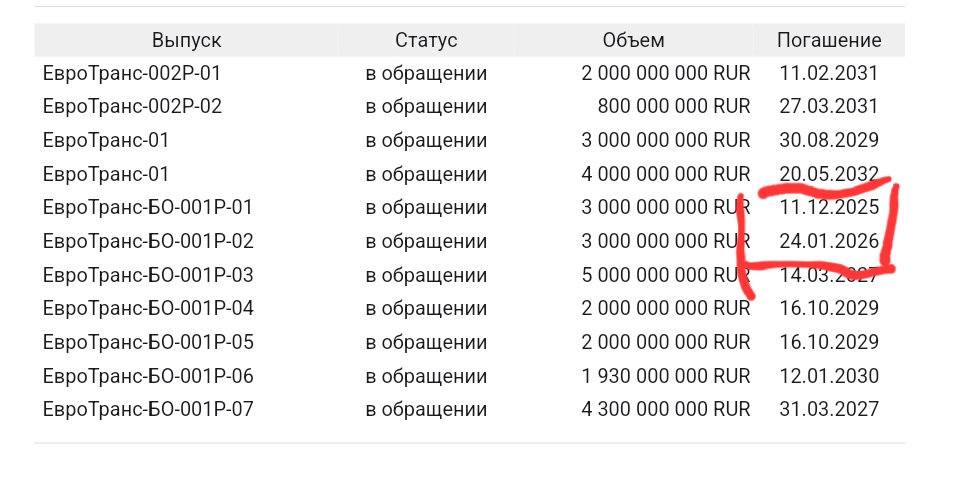Sort by the Статус column header
Viewport: 962px width, 492px height.
coord(426,40)
